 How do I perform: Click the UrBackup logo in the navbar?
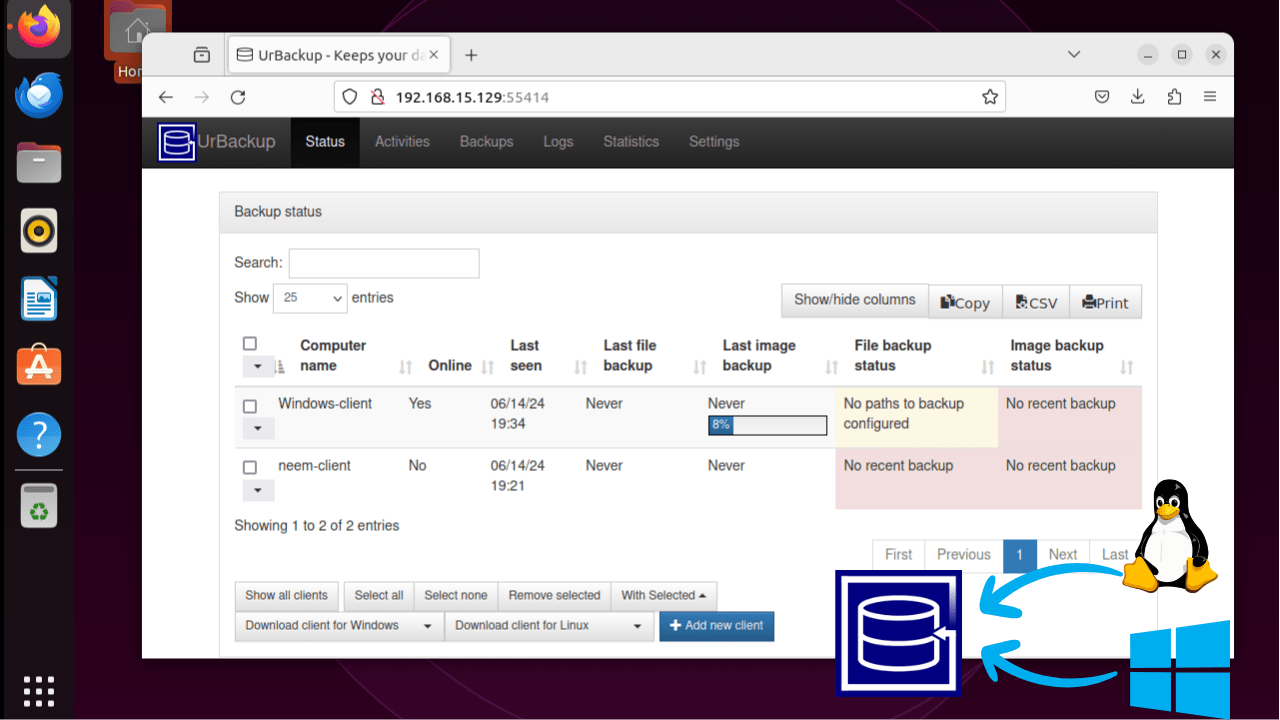pos(177,142)
